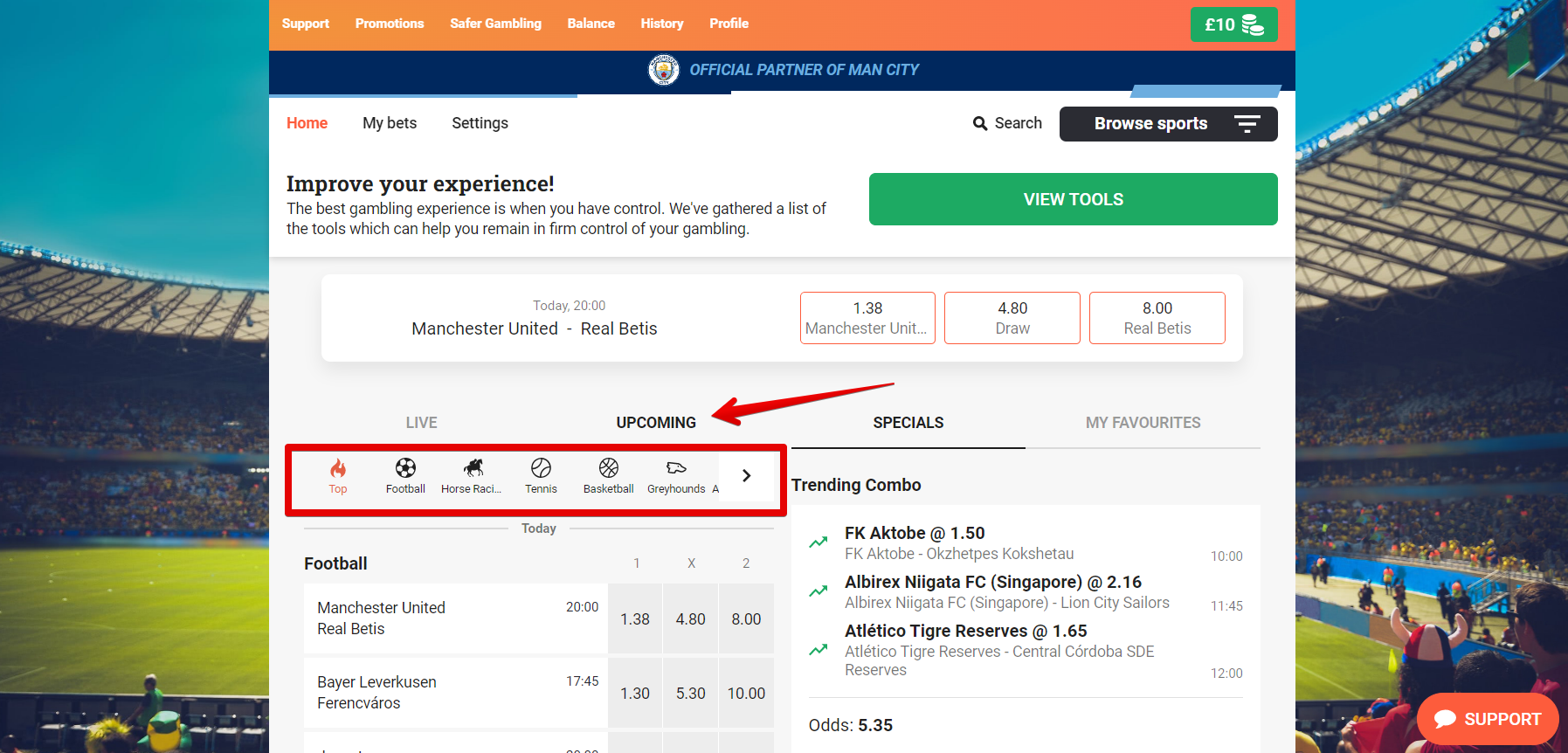The width and height of the screenshot is (1568, 753).
Task: Select the Horse Racing icon
Action: (473, 468)
